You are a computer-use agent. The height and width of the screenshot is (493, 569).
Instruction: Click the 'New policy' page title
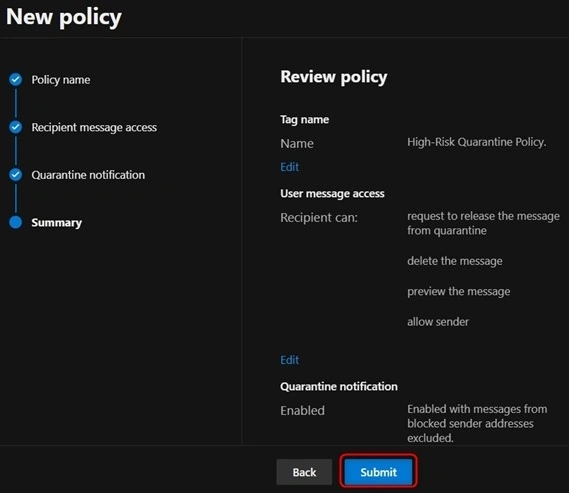coord(64,17)
